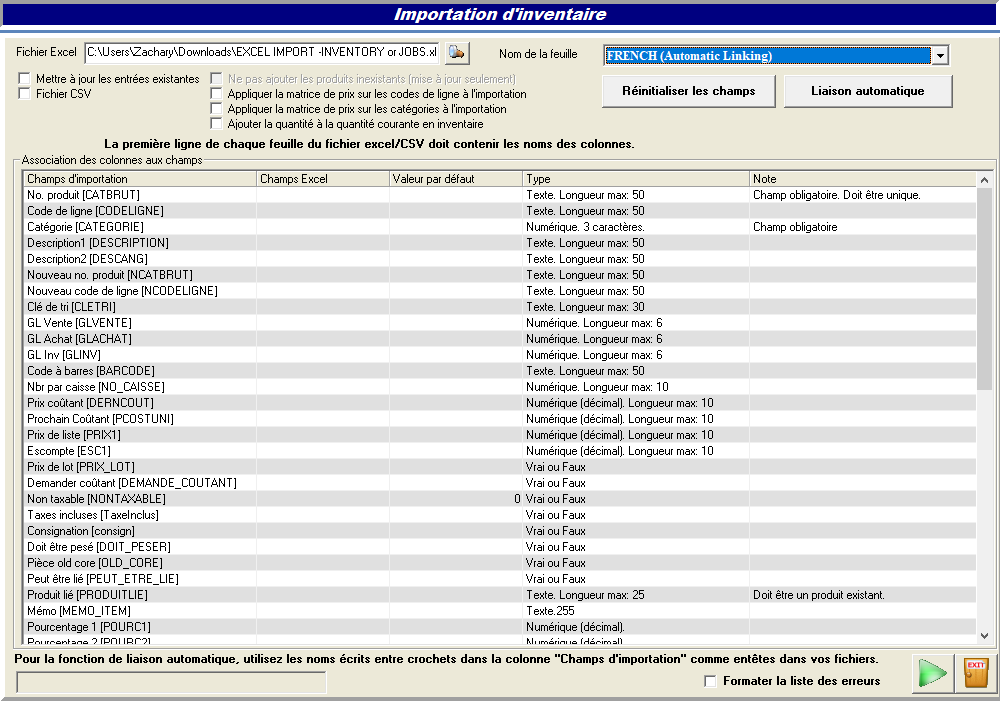Select row 'Produit lié [PRODUITLIE]'

click(499, 595)
